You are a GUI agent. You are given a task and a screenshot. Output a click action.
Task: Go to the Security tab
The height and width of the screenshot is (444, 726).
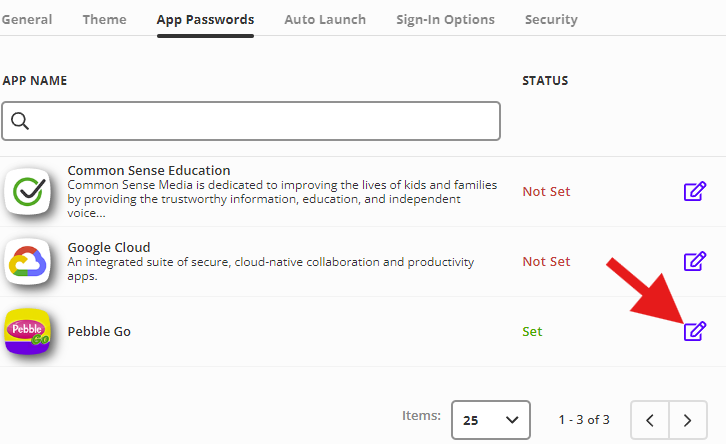pos(551,19)
